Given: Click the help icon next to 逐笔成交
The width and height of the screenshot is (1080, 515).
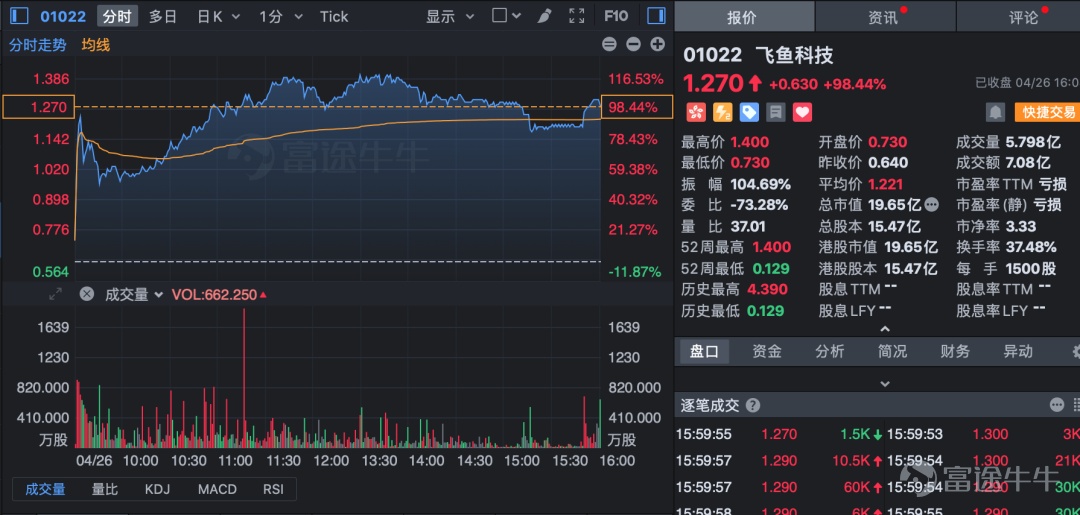Looking at the screenshot, I should click(753, 405).
